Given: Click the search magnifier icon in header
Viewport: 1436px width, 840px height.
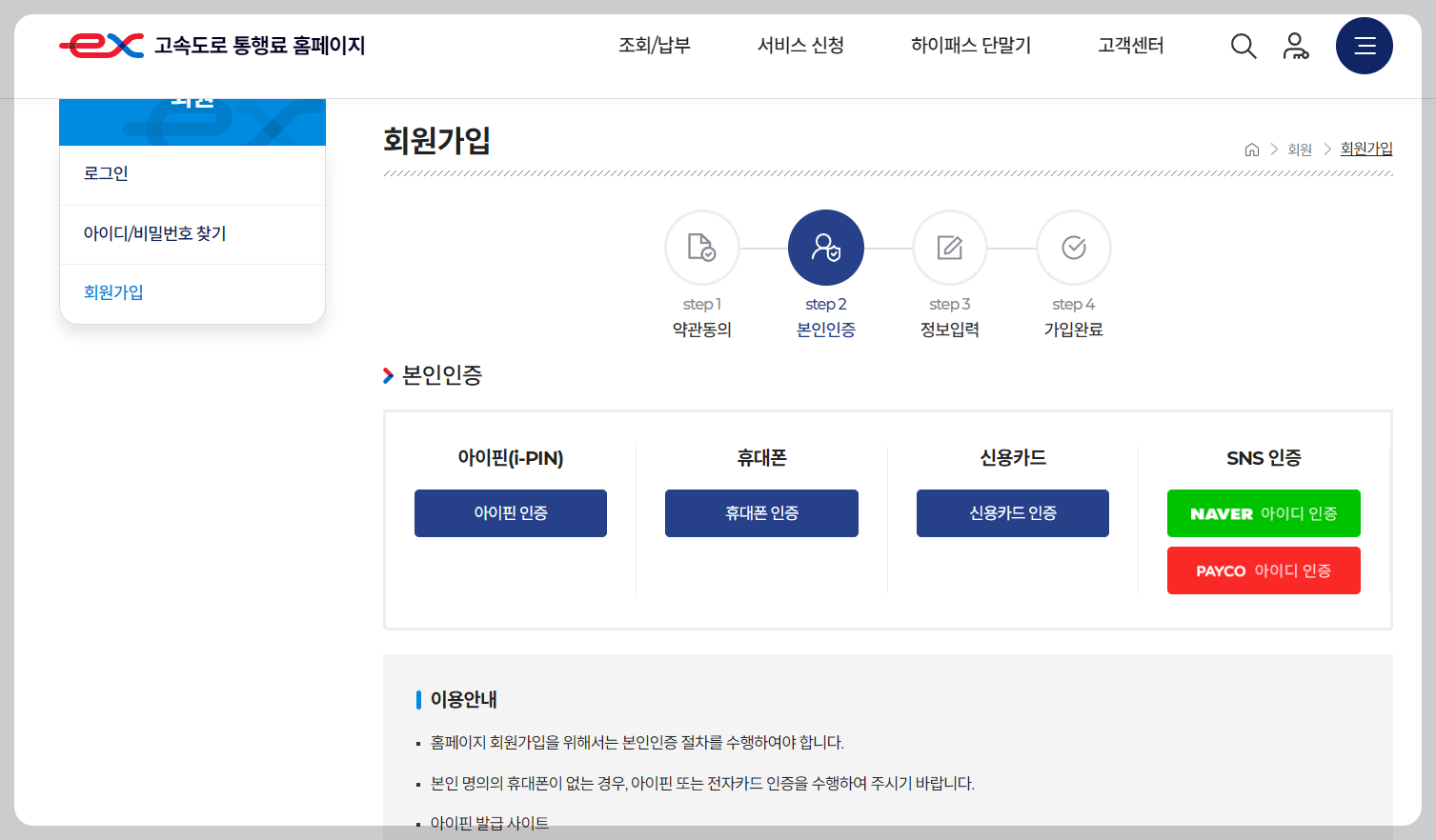Looking at the screenshot, I should coord(1244,45).
